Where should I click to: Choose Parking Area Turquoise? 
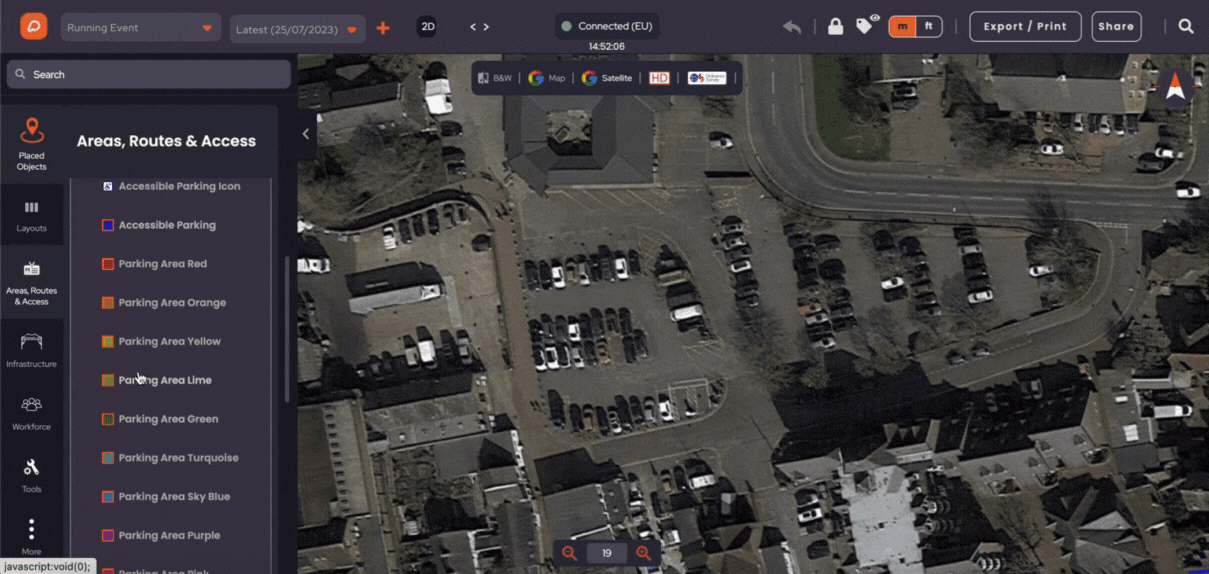pos(171,458)
